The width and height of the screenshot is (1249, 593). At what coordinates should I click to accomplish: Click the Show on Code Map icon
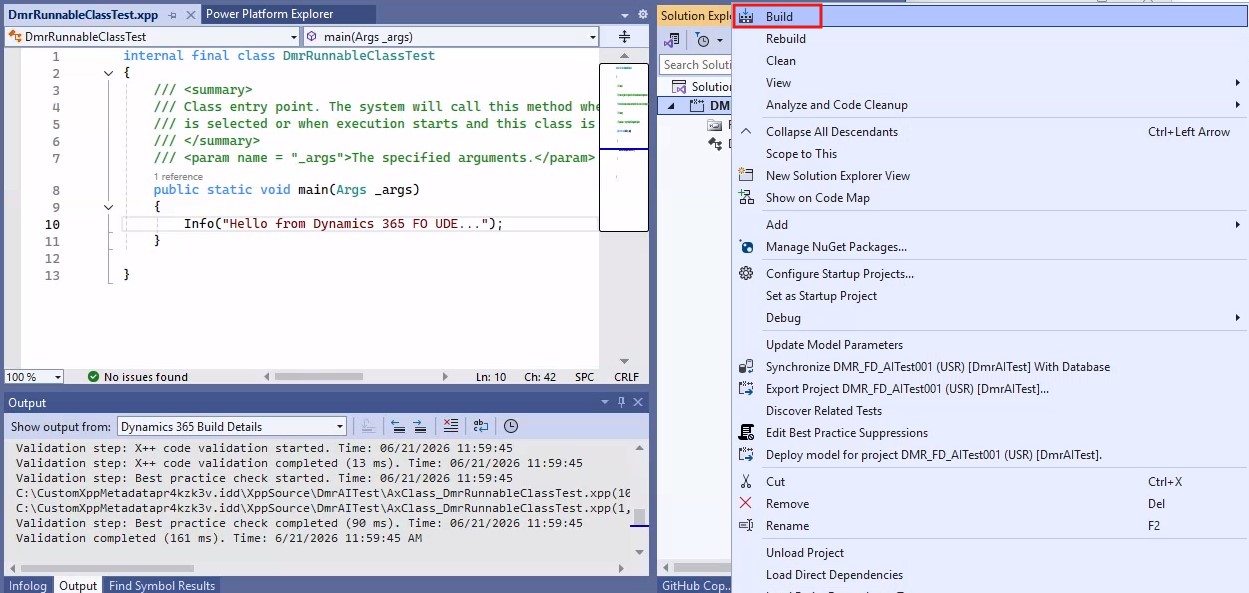(x=746, y=197)
